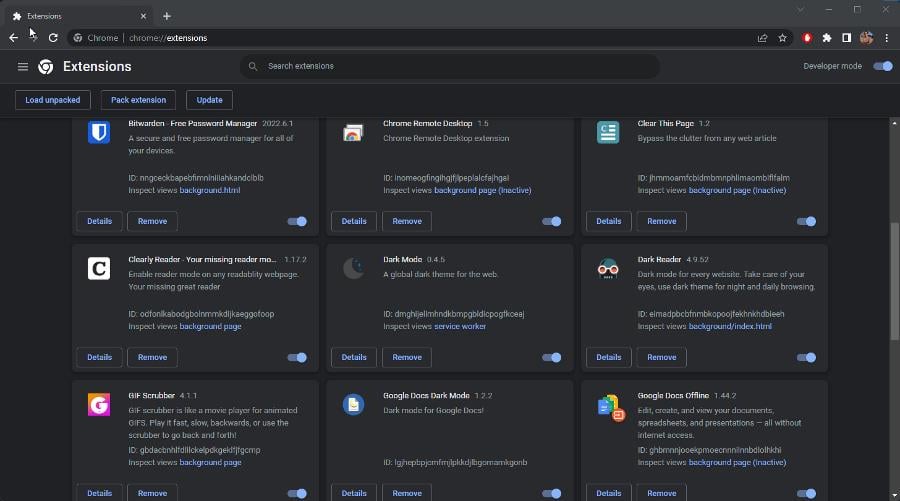Remove Clearly Reader extension

(x=152, y=358)
